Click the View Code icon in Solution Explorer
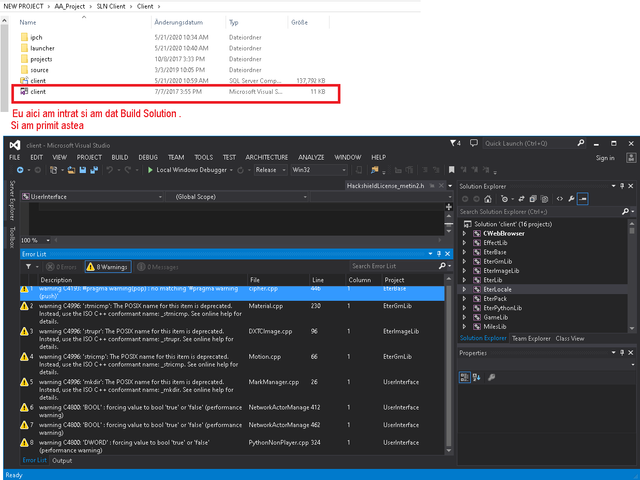This screenshot has width=640, height=480. tap(560, 199)
